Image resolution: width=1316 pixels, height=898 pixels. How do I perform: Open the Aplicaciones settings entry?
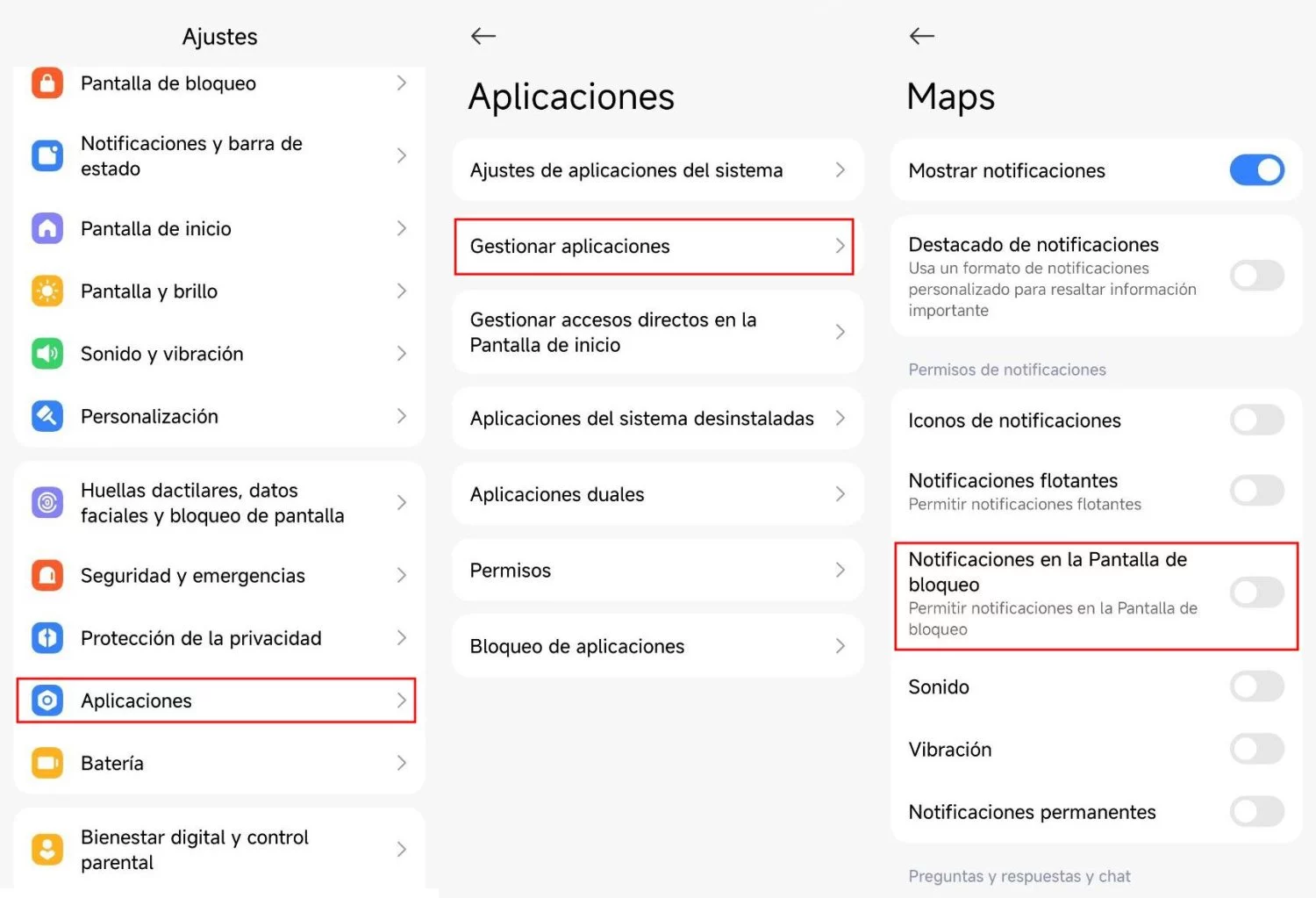[x=216, y=700]
